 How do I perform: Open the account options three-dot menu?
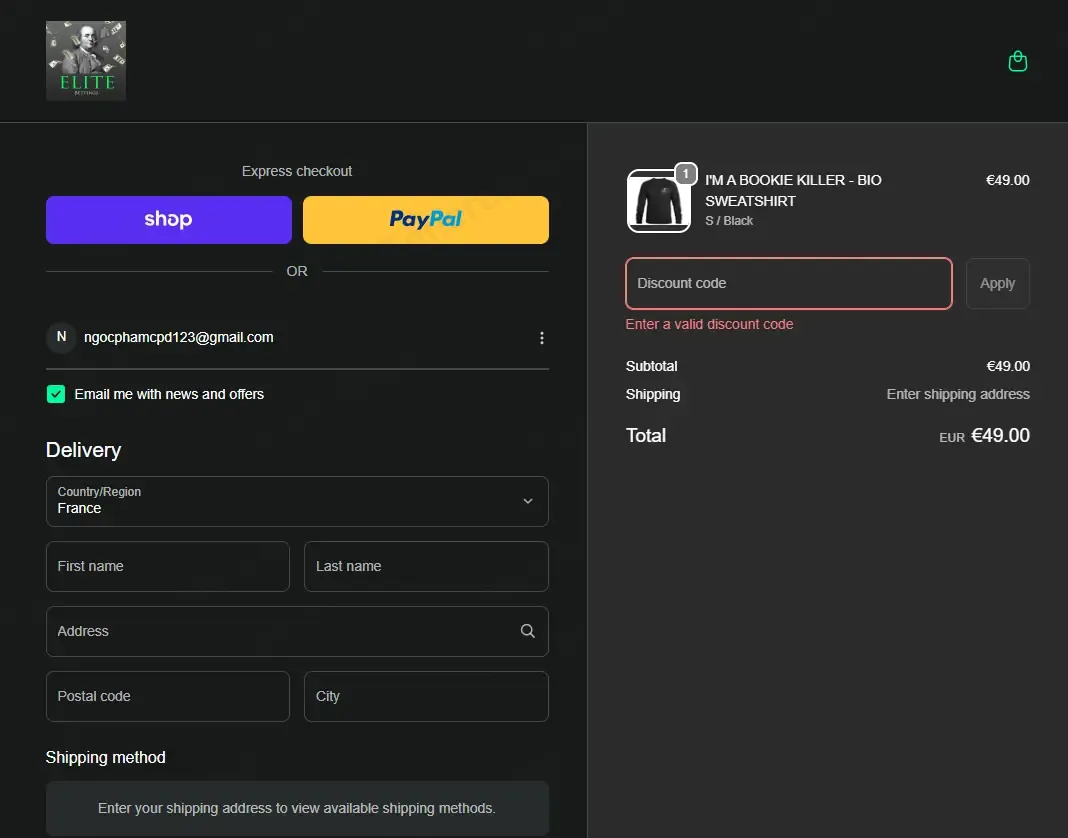point(541,338)
